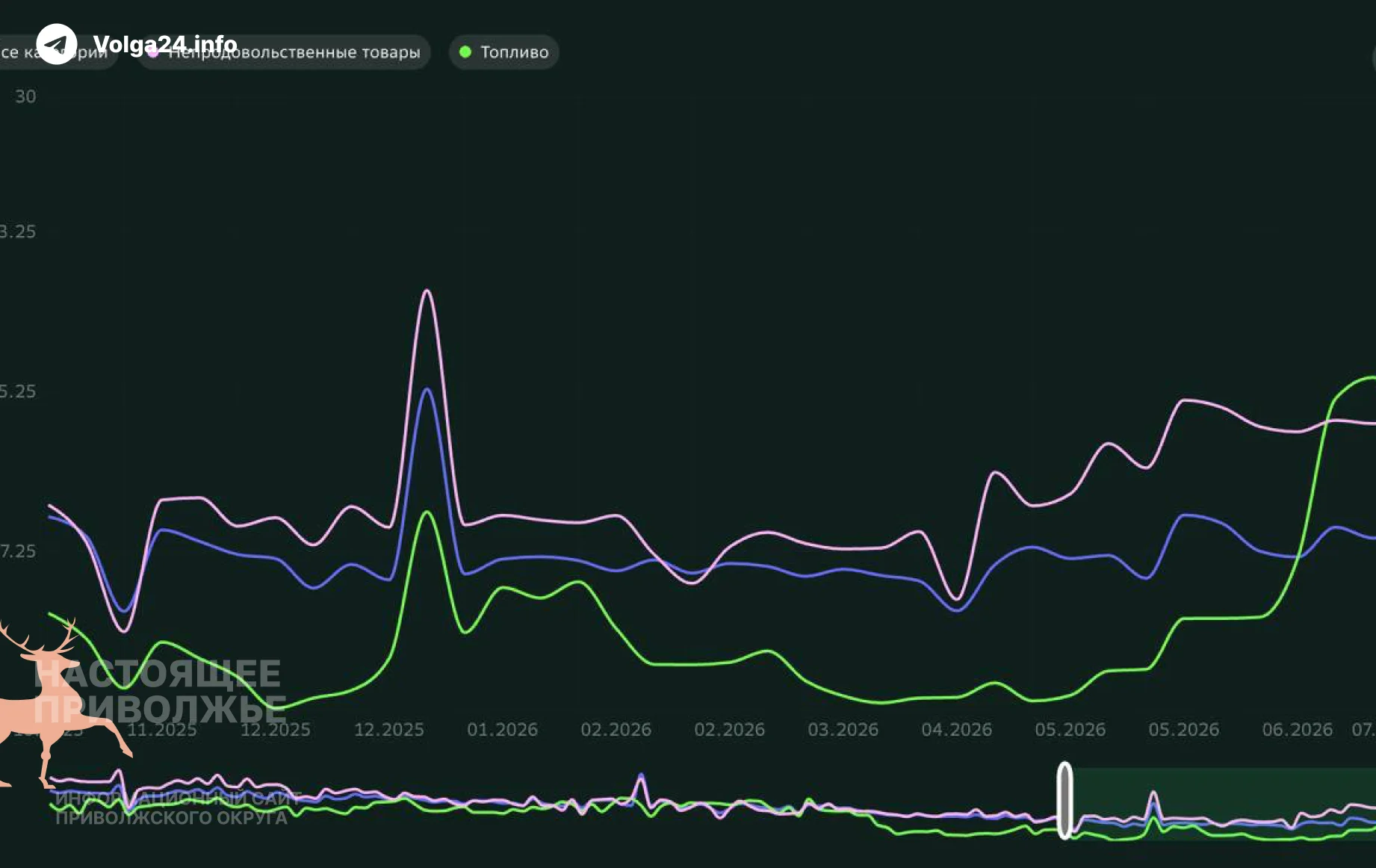Click the y-axis value 30
The image size is (1376, 868).
[x=25, y=96]
